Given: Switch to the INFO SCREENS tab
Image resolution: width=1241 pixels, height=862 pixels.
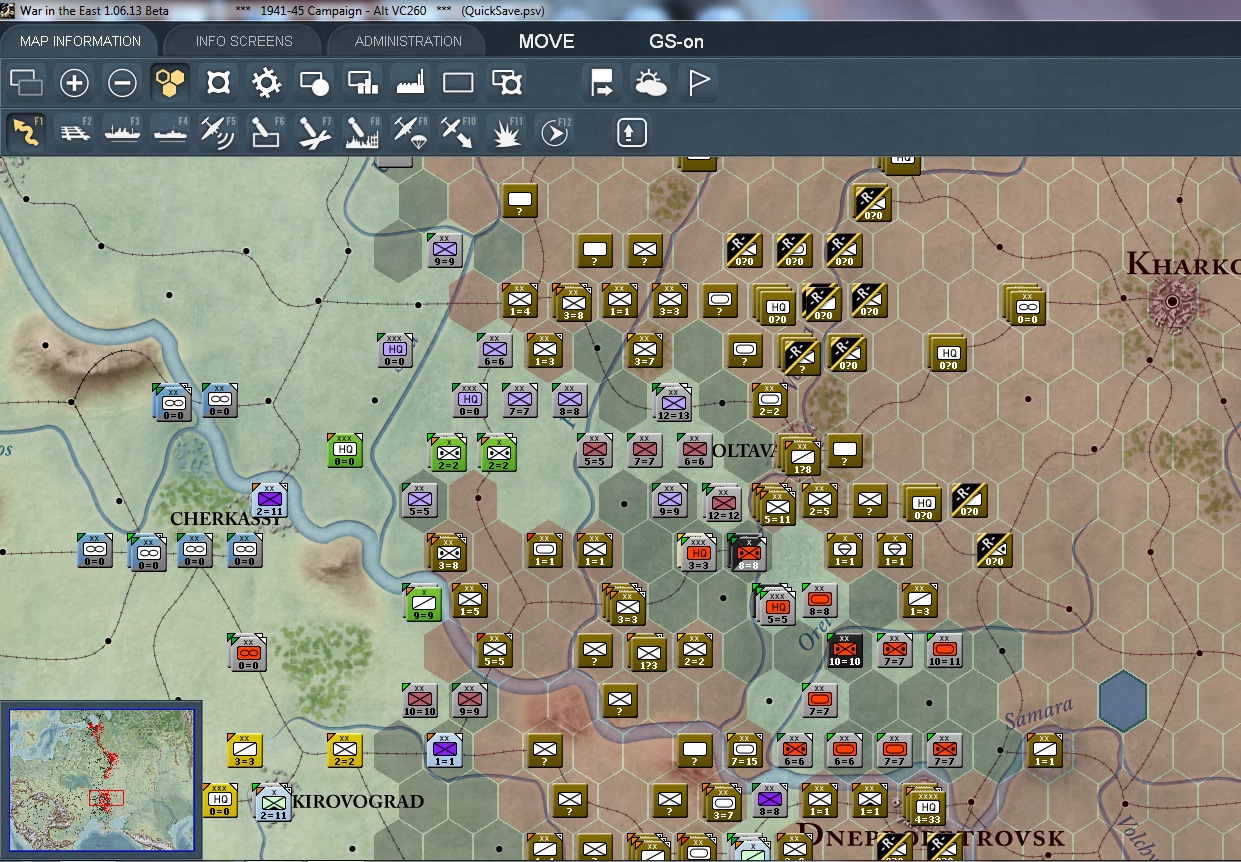Looking at the screenshot, I should point(244,41).
